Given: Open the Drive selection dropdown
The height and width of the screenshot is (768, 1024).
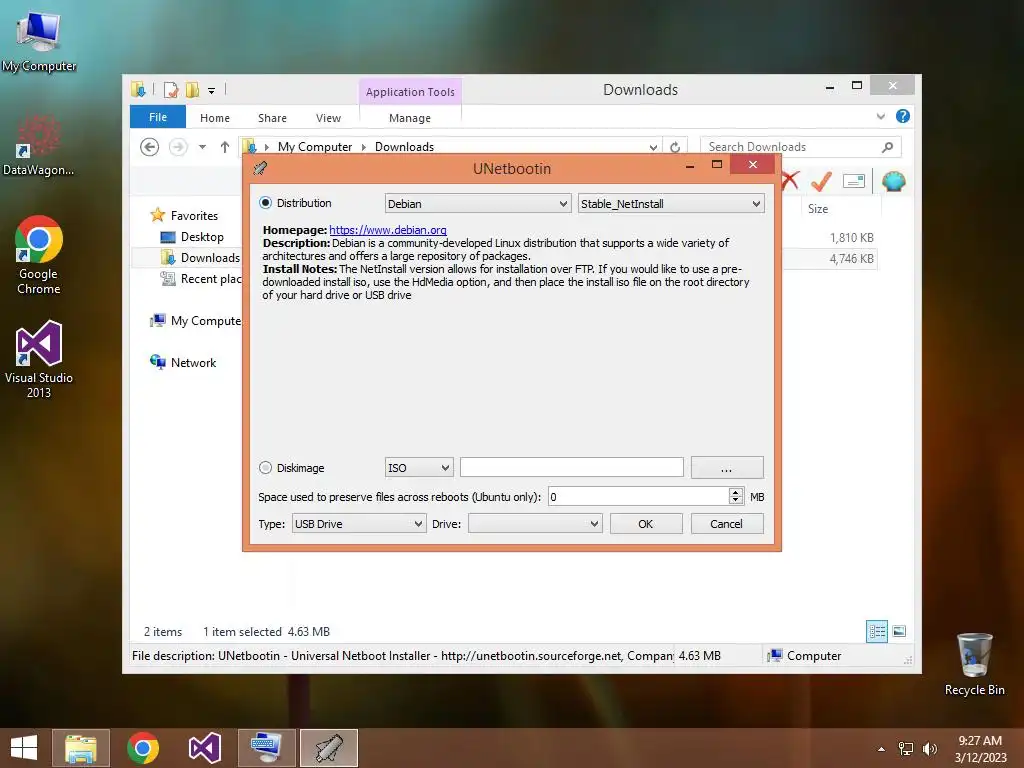Looking at the screenshot, I should tap(535, 524).
